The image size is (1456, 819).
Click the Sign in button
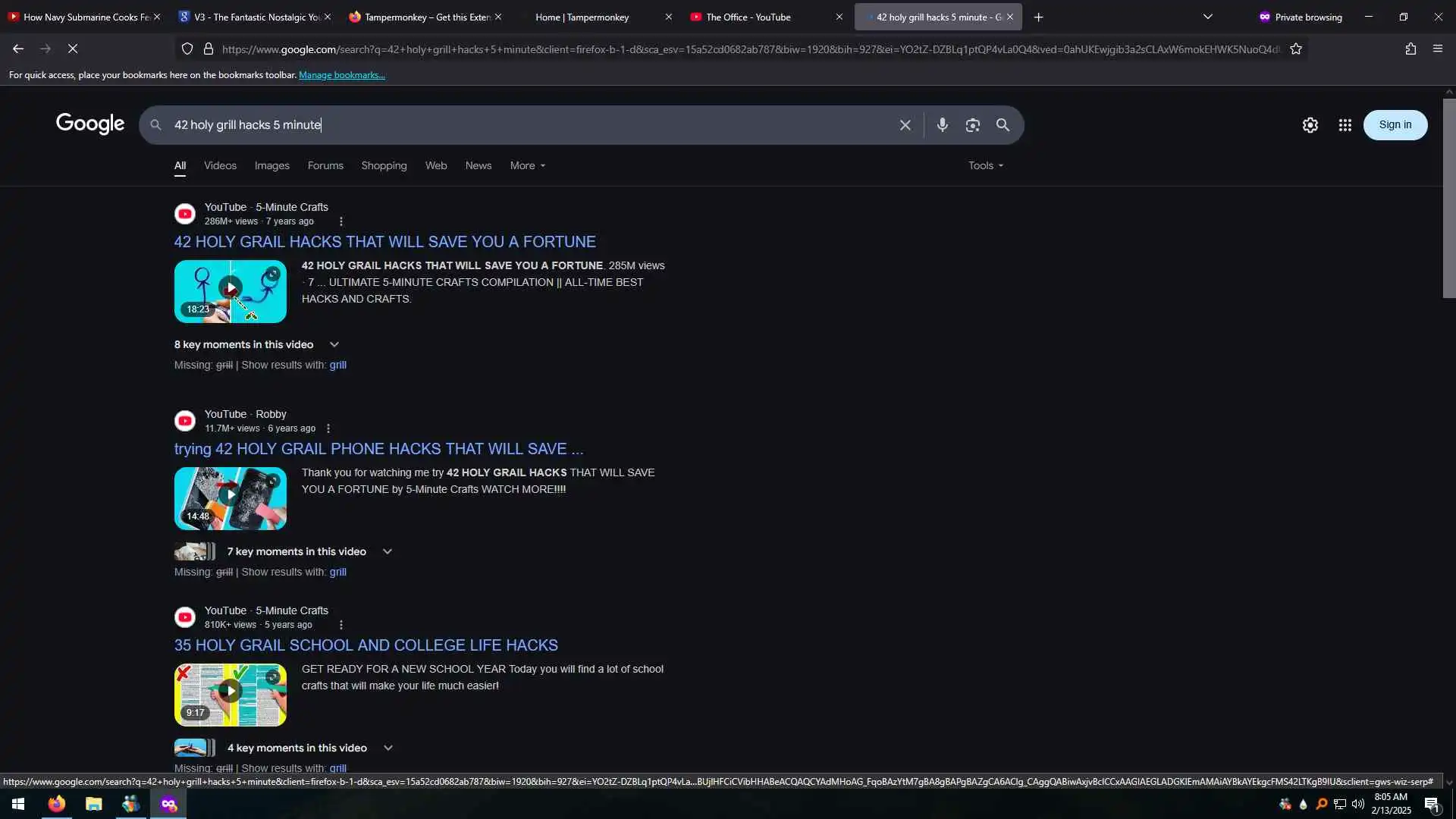point(1395,125)
